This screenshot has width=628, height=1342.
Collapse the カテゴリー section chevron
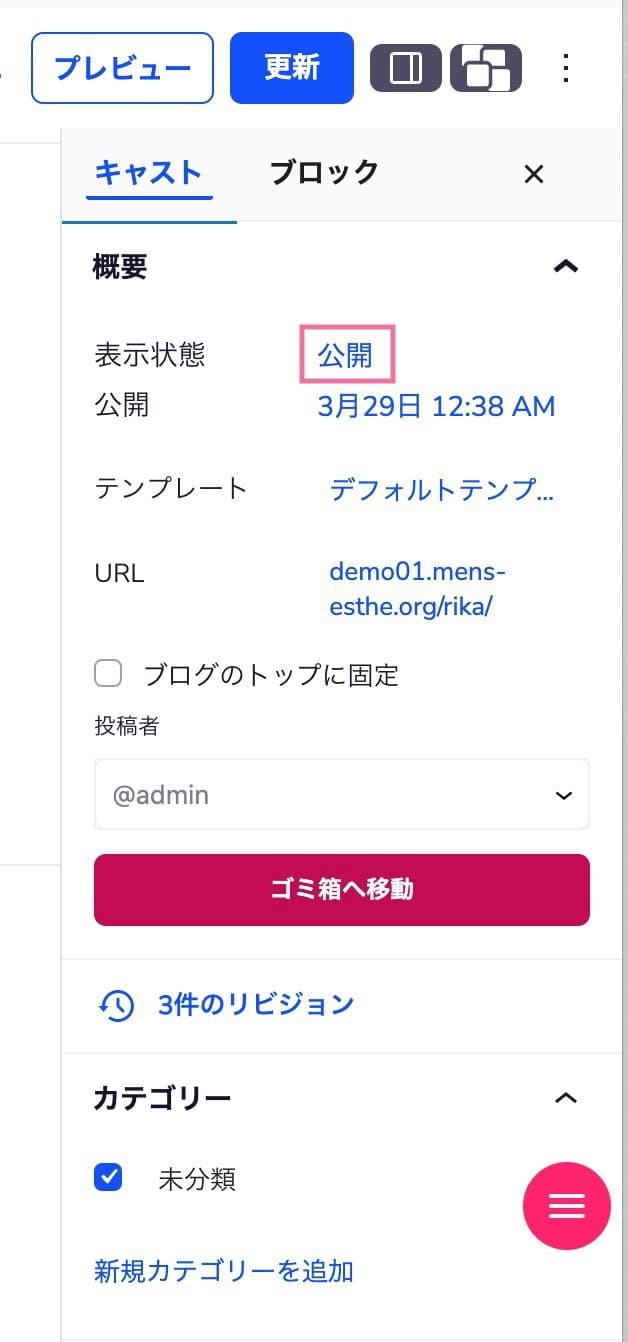point(566,1098)
